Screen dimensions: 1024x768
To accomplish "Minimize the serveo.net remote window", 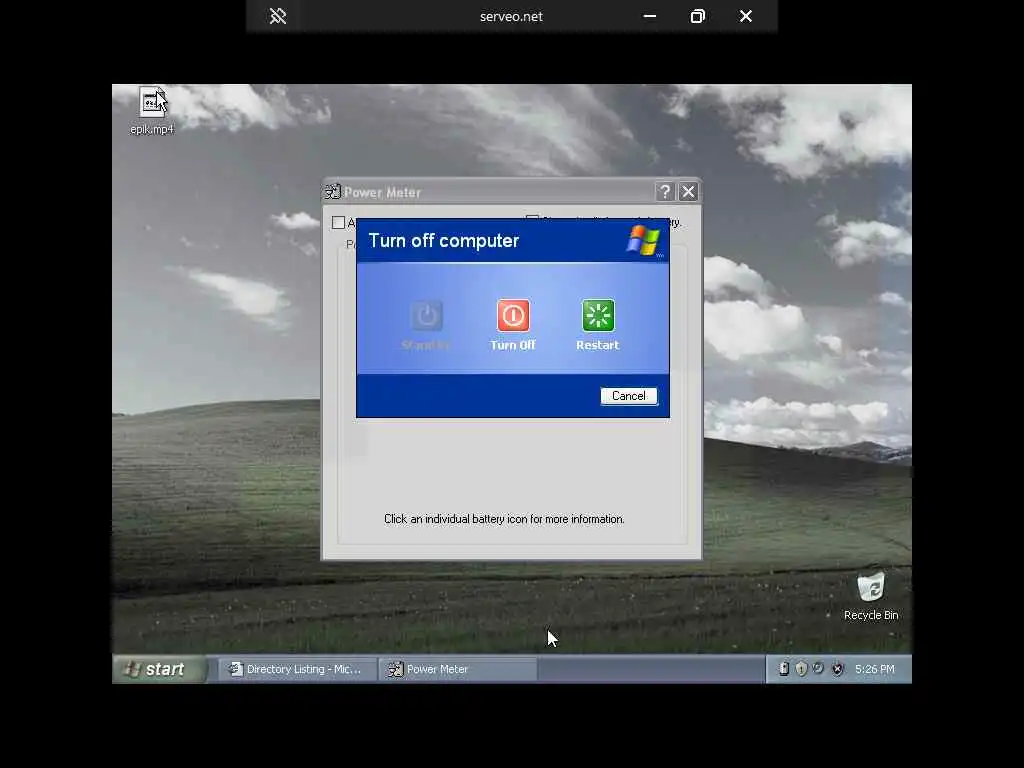I will point(650,16).
